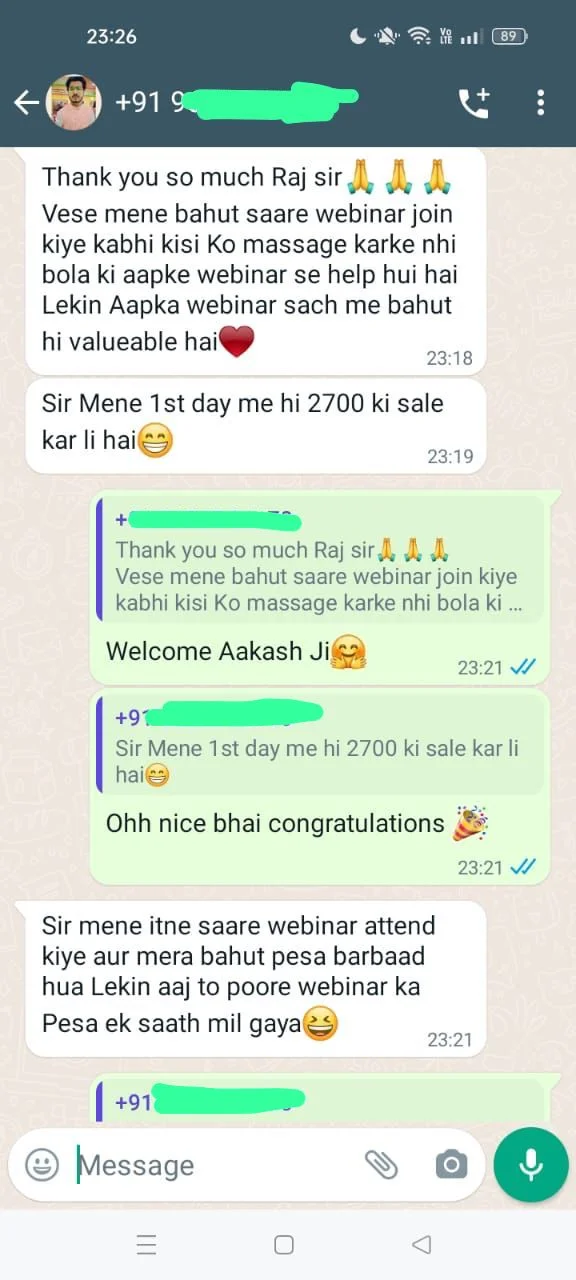Tap the Thank you so much Raj sir message
Viewport: 576px width, 1280px height.
point(256,261)
